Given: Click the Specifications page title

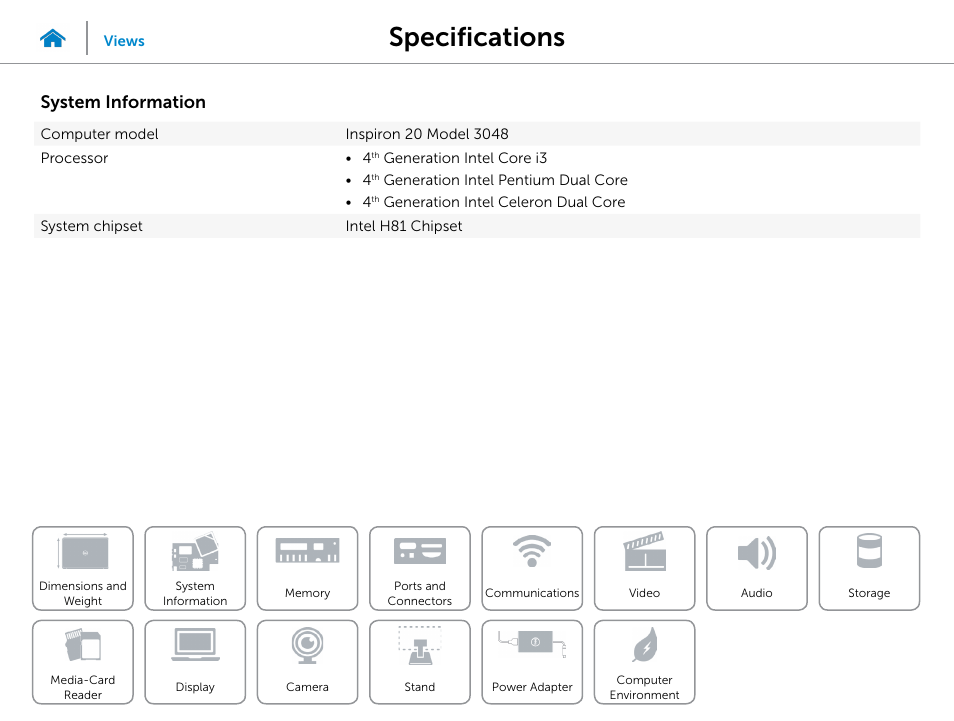Looking at the screenshot, I should coord(477,38).
